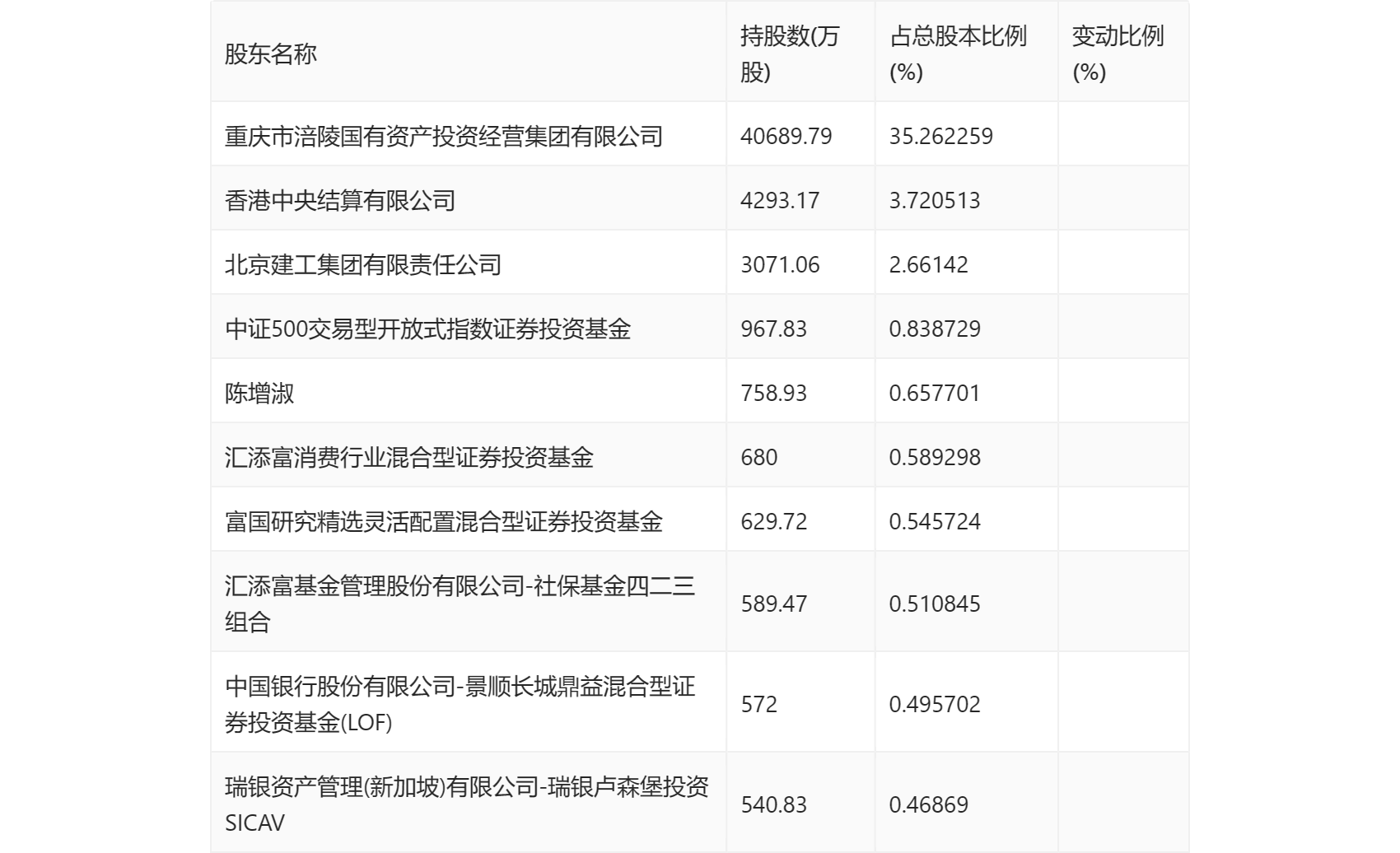Select the 0.838729 percentage value

pos(935,329)
